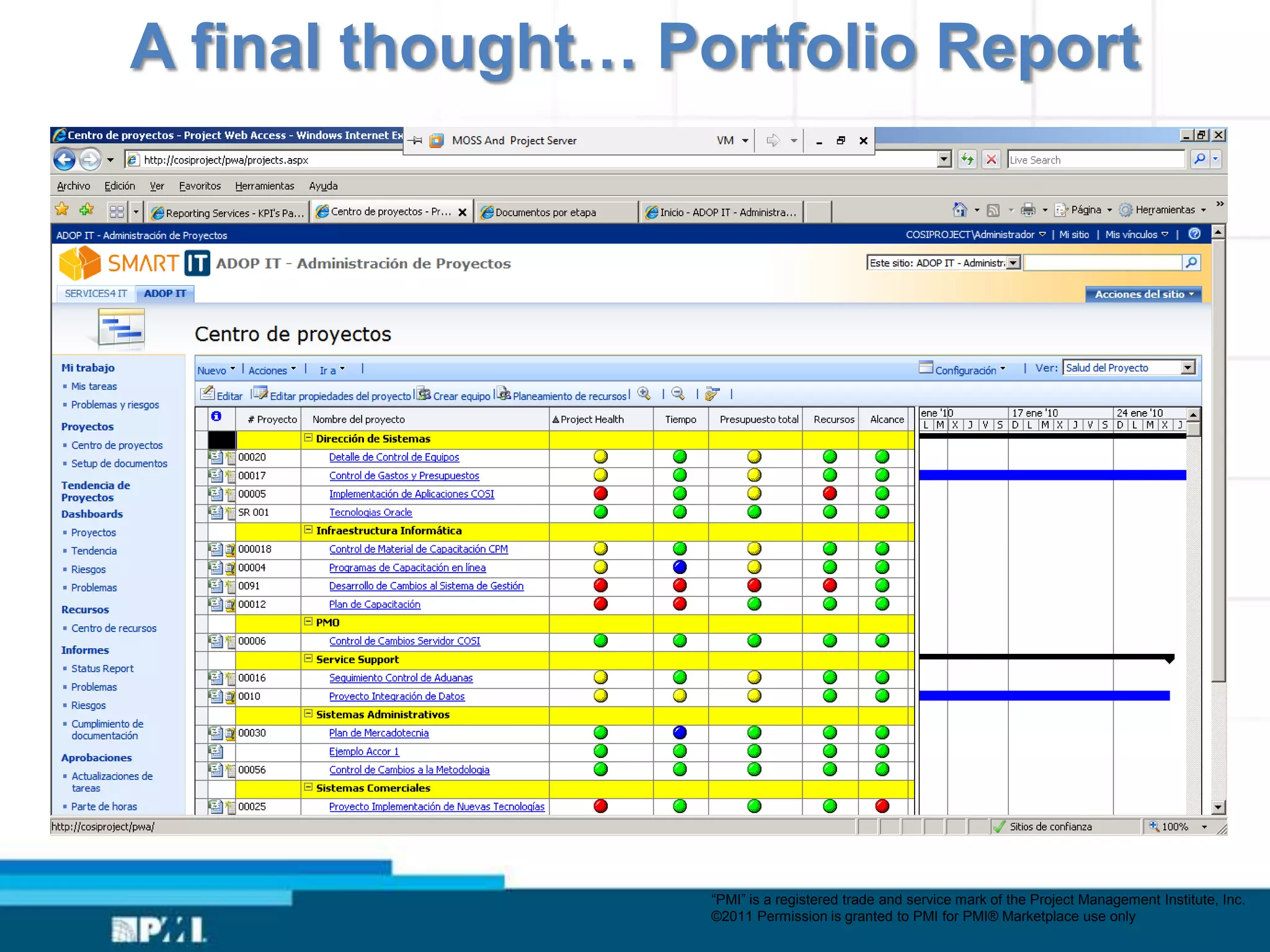Click the Zoom In magnifier icon

point(644,394)
